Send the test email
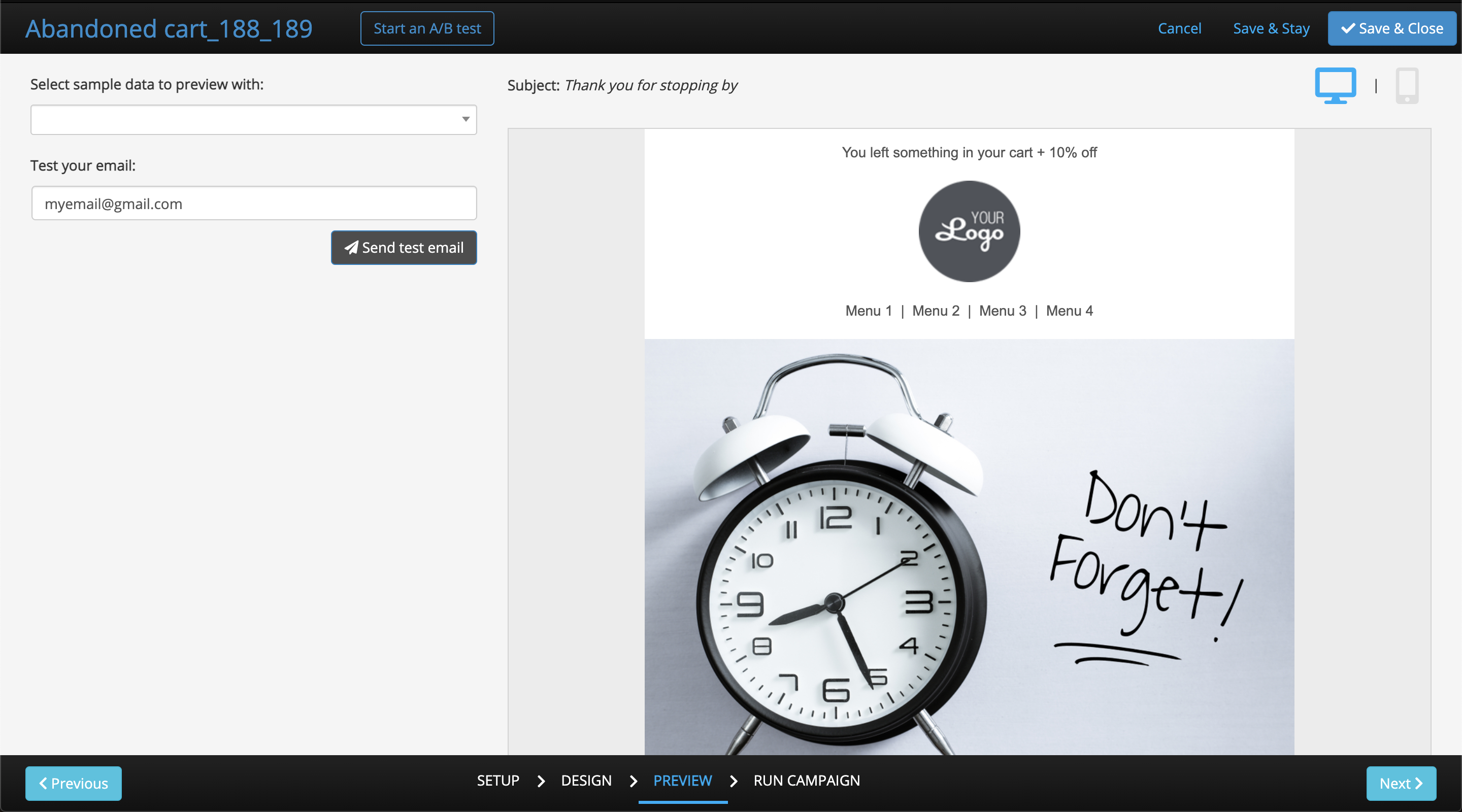Viewport: 1462px width, 812px height. pyautogui.click(x=404, y=247)
